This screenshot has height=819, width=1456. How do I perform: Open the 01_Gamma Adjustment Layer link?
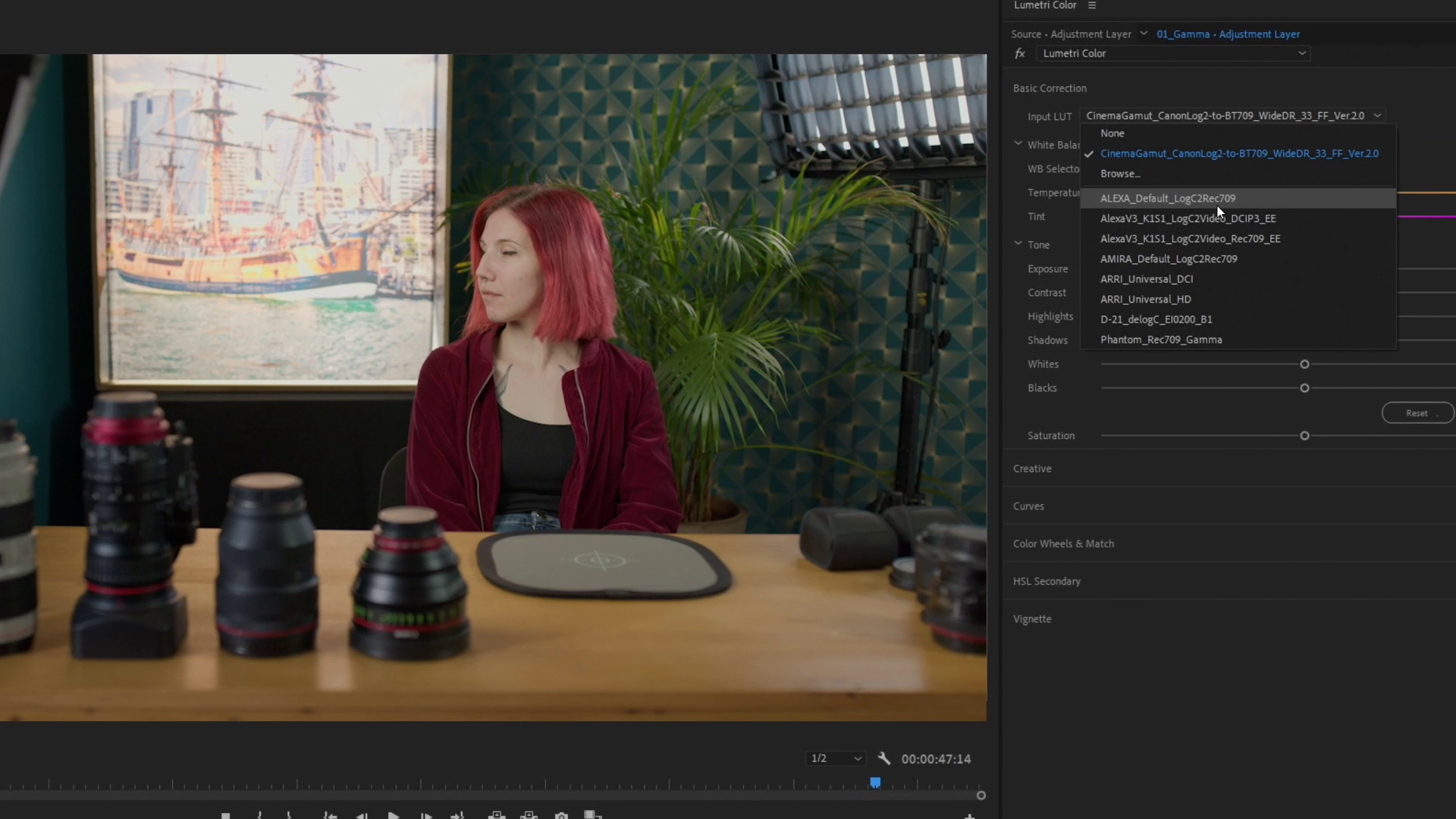click(1228, 34)
